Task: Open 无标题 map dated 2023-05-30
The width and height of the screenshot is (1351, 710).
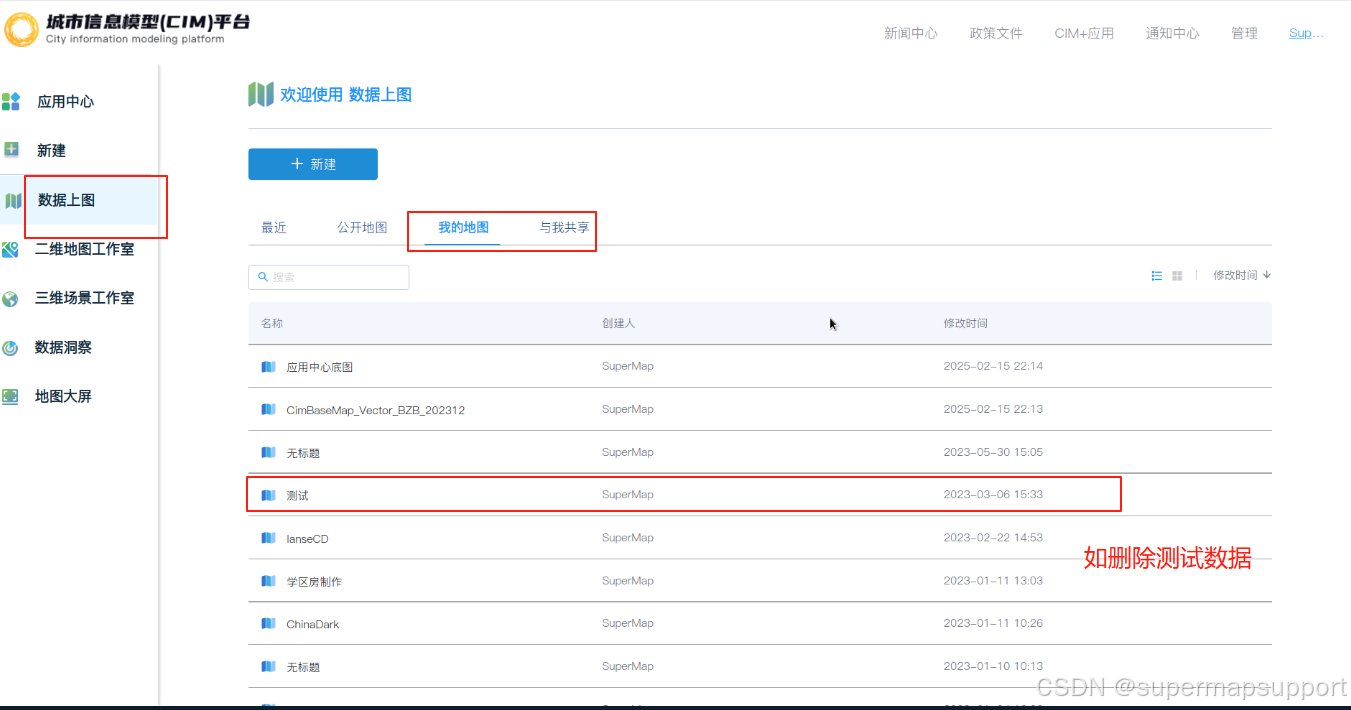Action: (x=760, y=453)
